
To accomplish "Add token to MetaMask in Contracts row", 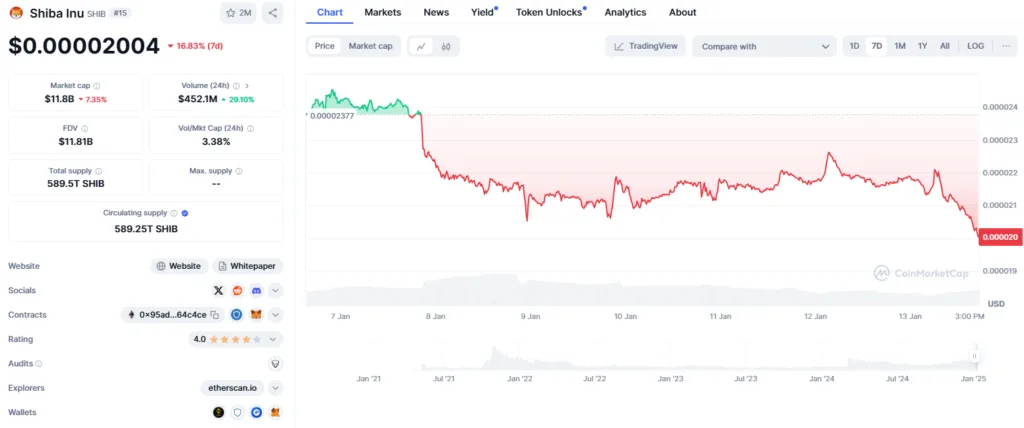I will 257,315.
